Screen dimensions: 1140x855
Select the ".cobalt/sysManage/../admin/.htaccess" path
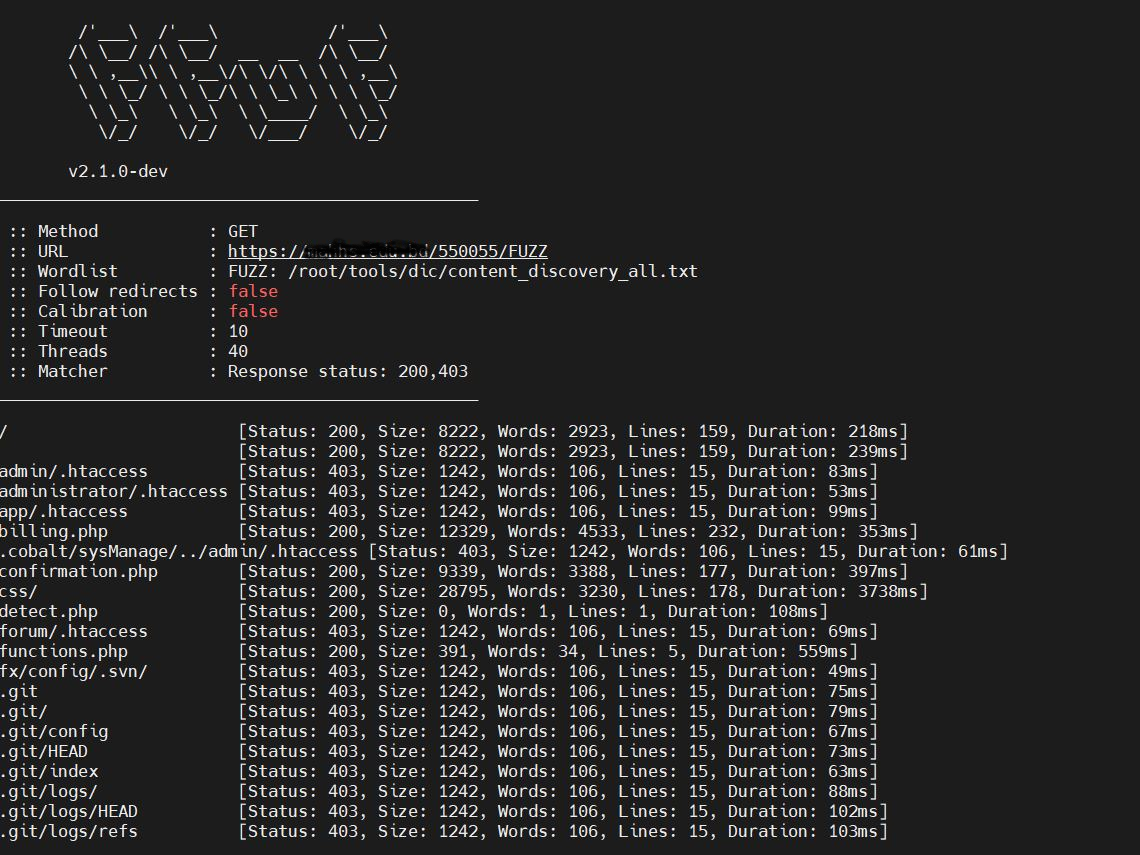point(179,551)
